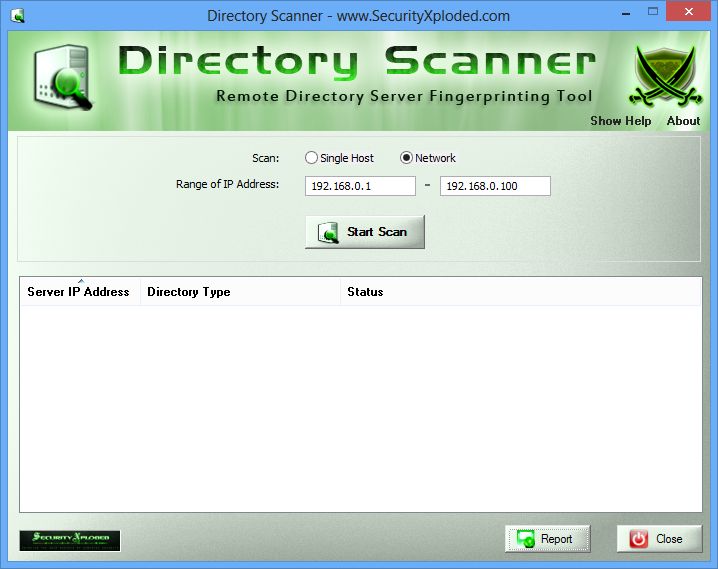Click the Report button

[548, 539]
